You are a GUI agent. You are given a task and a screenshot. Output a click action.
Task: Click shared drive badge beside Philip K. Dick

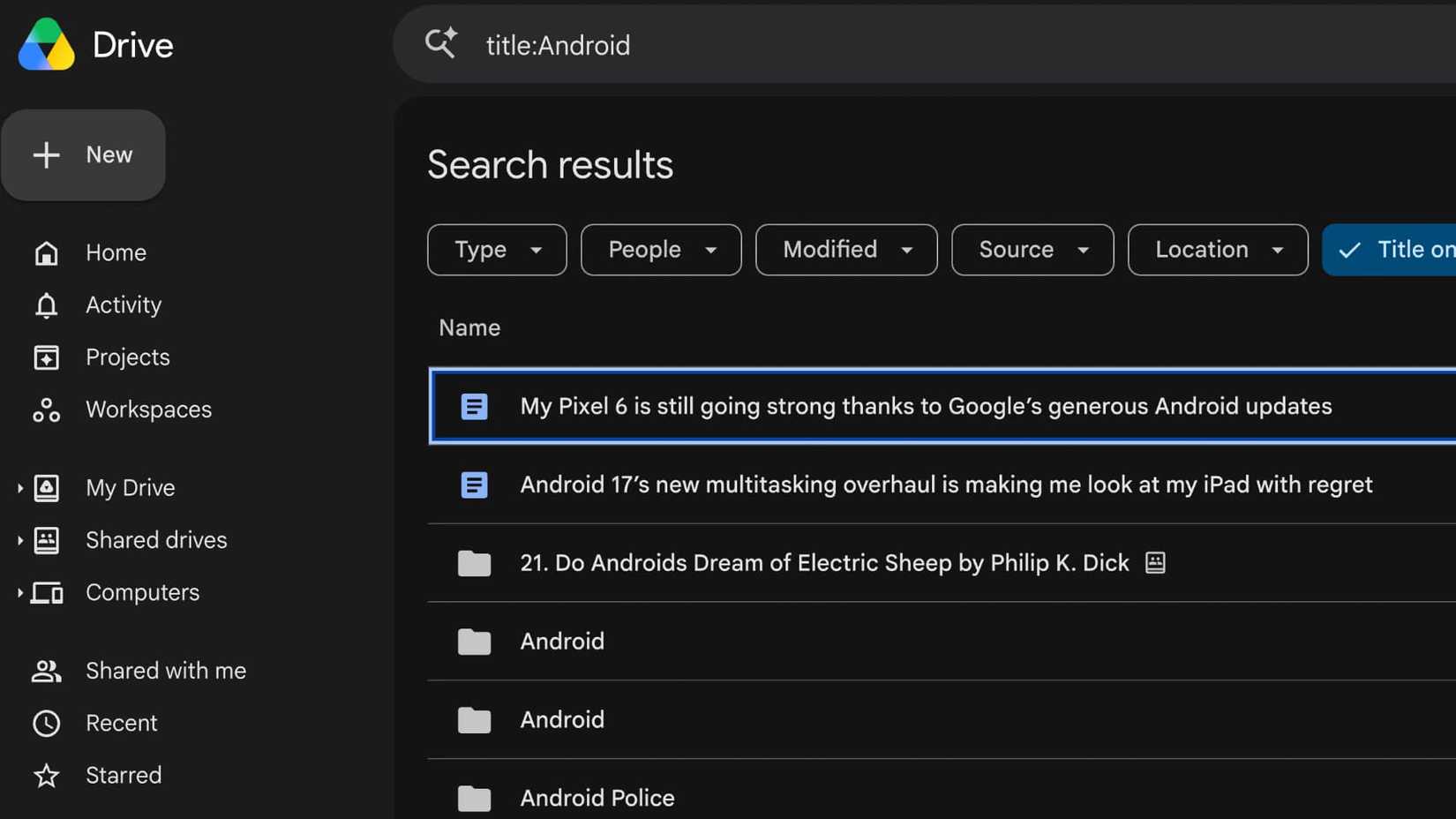point(1155,563)
